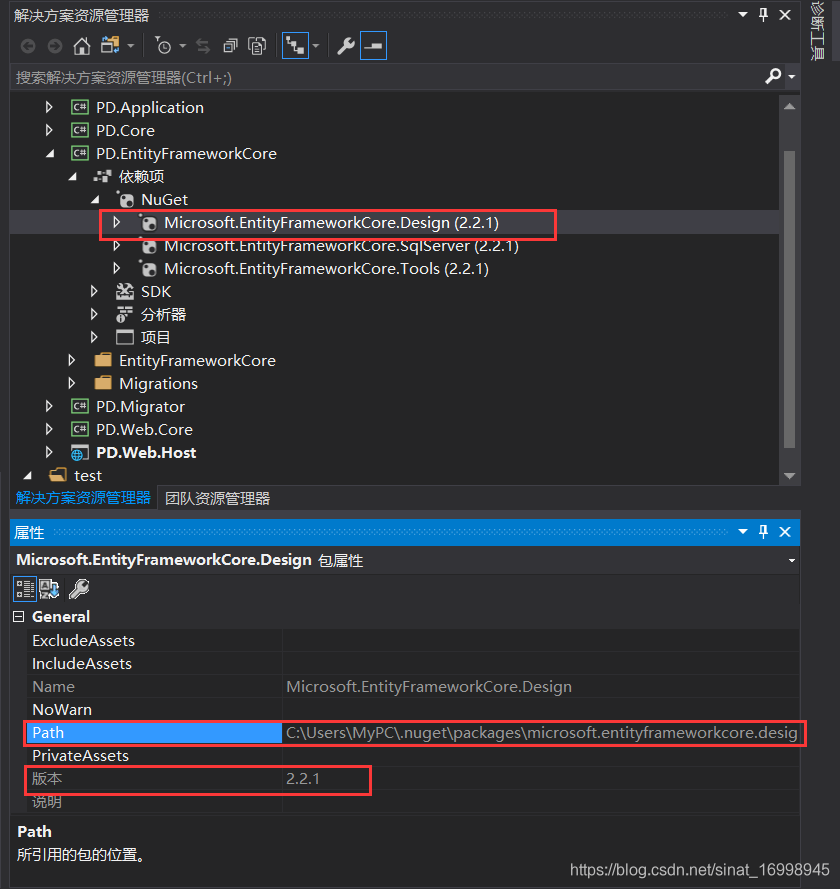840x889 pixels.
Task: Toggle the Preview Selected Items button
Action: (374, 45)
